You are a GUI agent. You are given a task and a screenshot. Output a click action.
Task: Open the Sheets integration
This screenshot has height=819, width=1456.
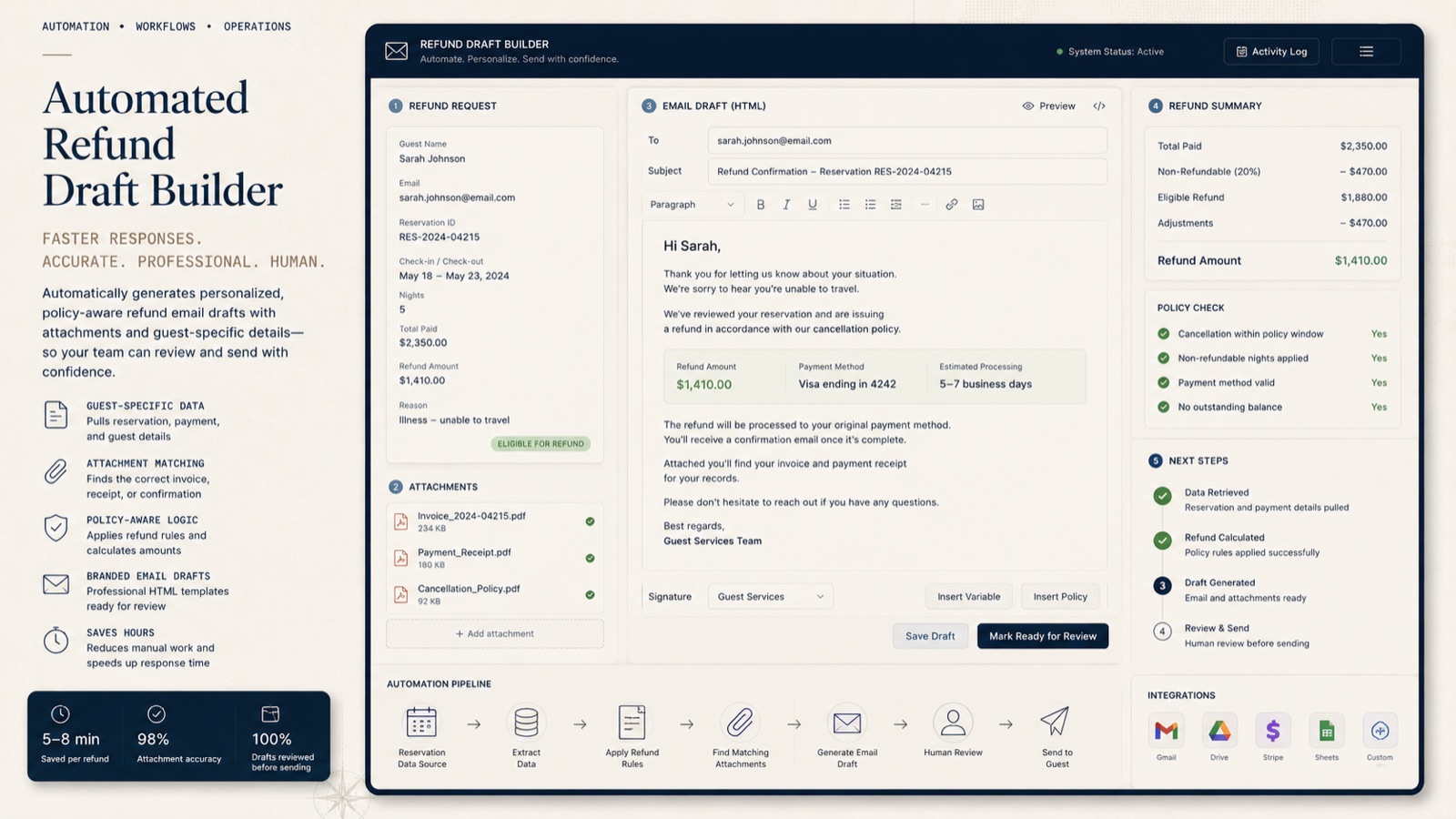1327,731
